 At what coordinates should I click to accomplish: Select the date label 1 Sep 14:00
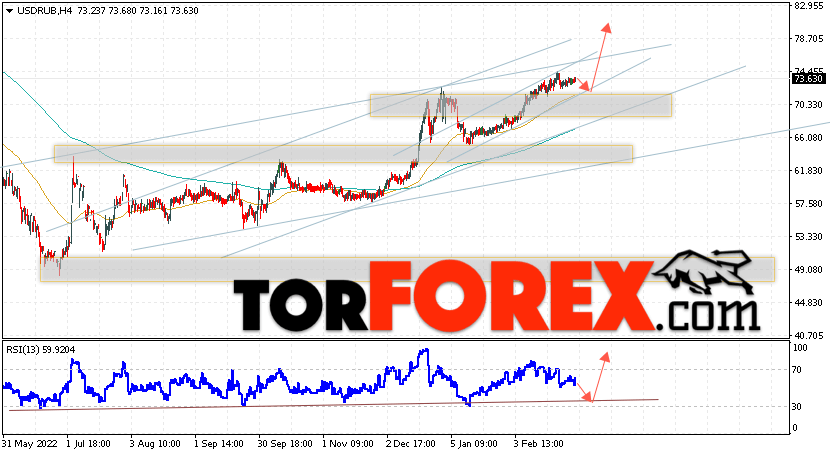click(219, 443)
